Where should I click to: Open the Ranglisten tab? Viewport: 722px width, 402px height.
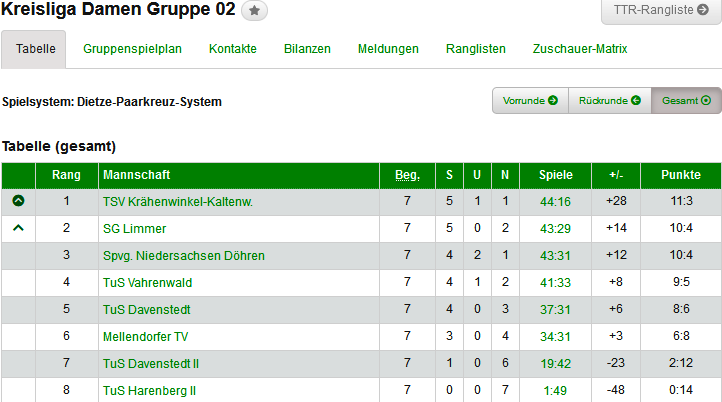476,49
